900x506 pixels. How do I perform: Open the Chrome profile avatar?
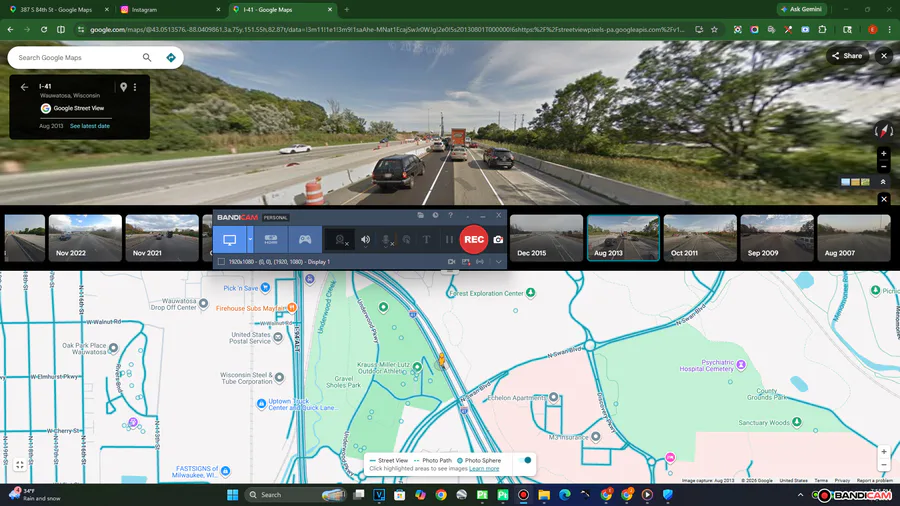[872, 29]
